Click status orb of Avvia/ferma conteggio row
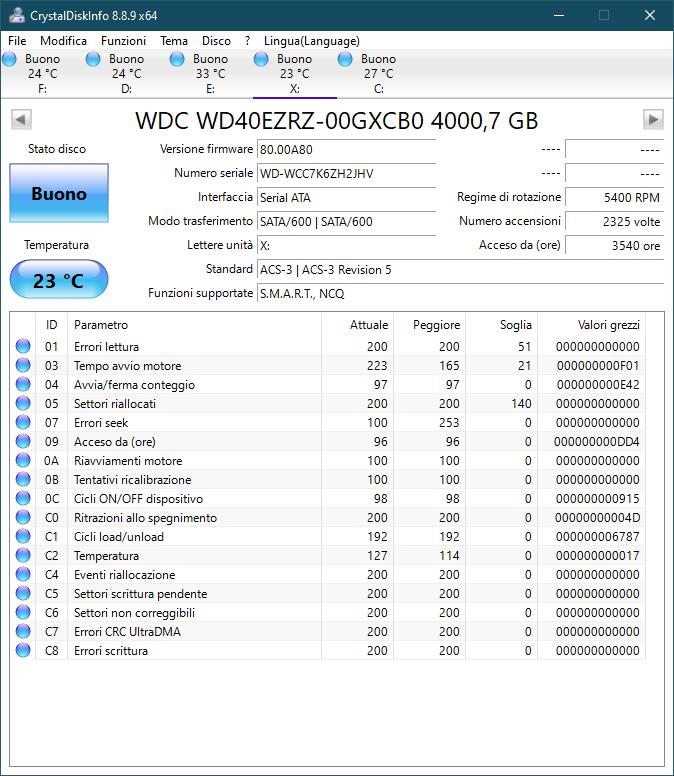674x776 pixels. tap(23, 384)
